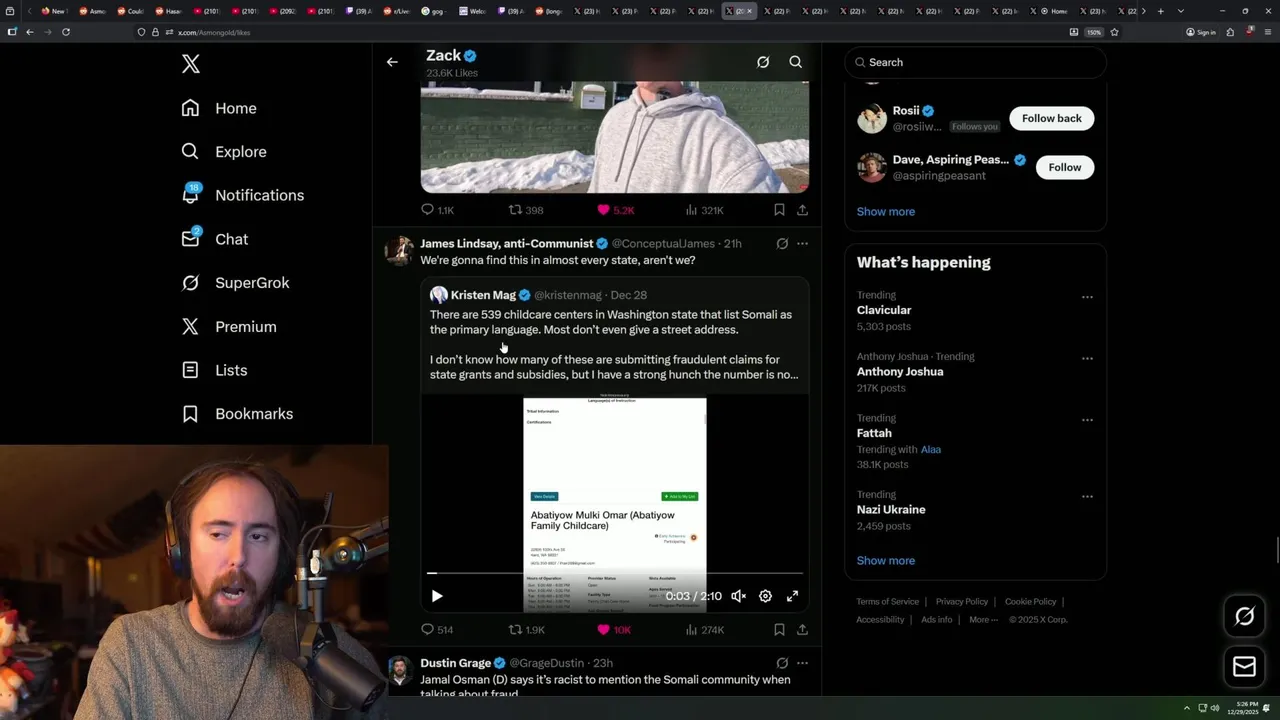Bookmark the post with 321K views
The width and height of the screenshot is (1280, 720).
(x=779, y=210)
